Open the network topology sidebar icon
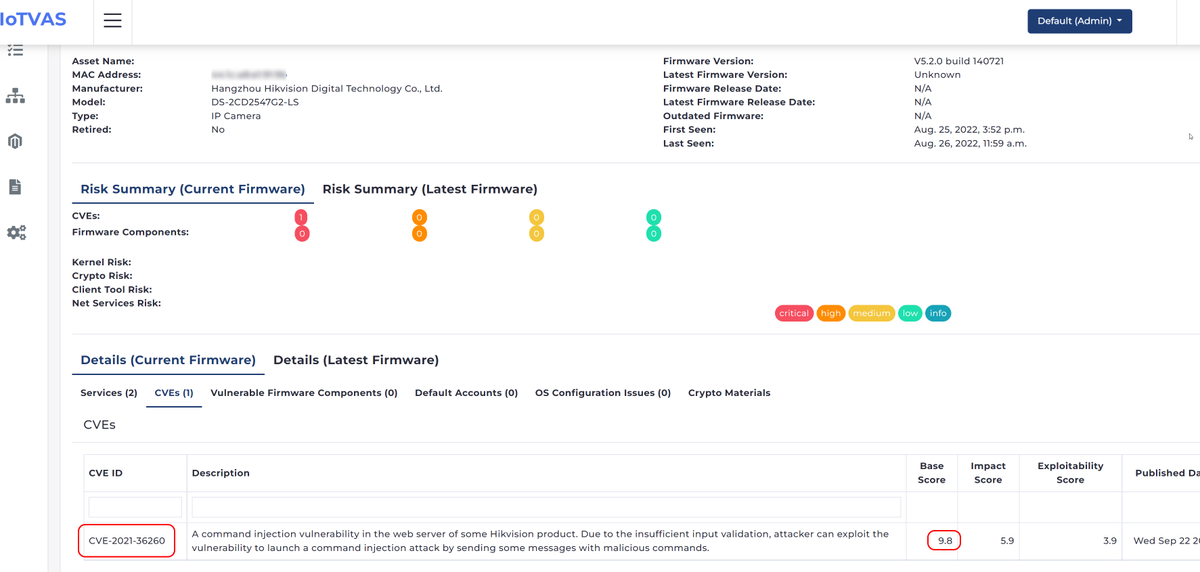Screen dimensions: 1200x572 click(15, 96)
